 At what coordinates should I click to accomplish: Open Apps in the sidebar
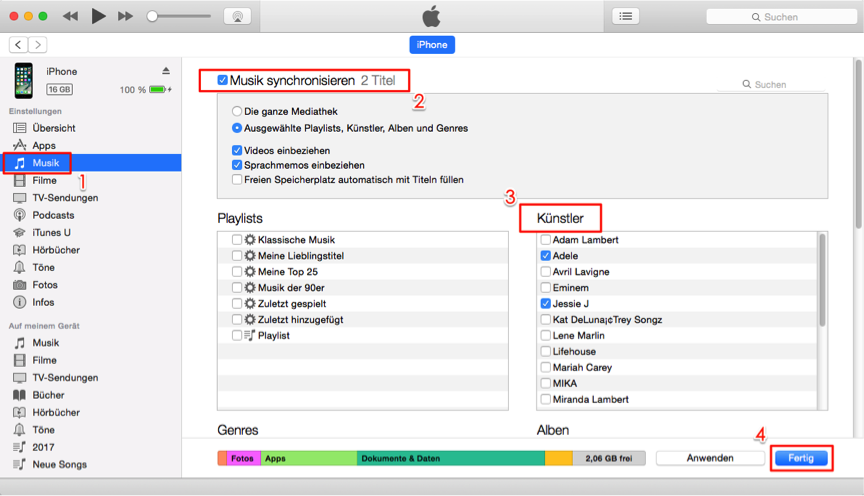click(x=44, y=145)
